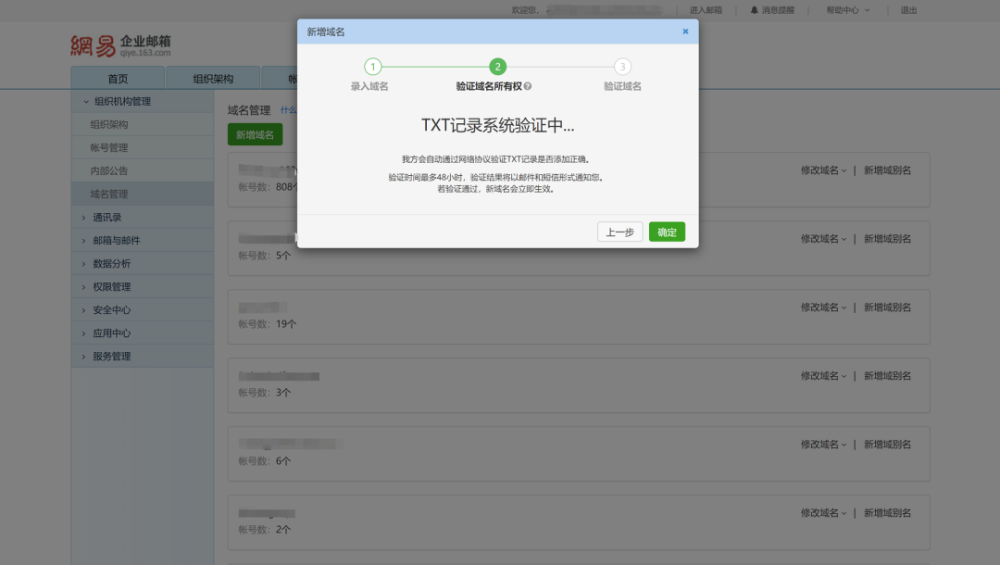Open the 帮助中心 dropdown menu
1000x565 pixels.
[x=848, y=10]
